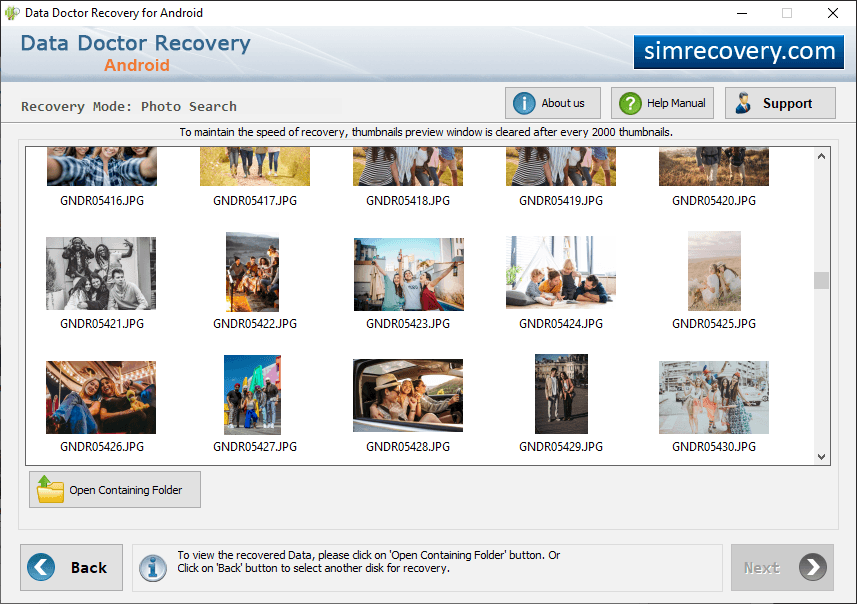Viewport: 857px width, 604px height.
Task: Click file name GNDR05427.JPG
Action: point(255,447)
